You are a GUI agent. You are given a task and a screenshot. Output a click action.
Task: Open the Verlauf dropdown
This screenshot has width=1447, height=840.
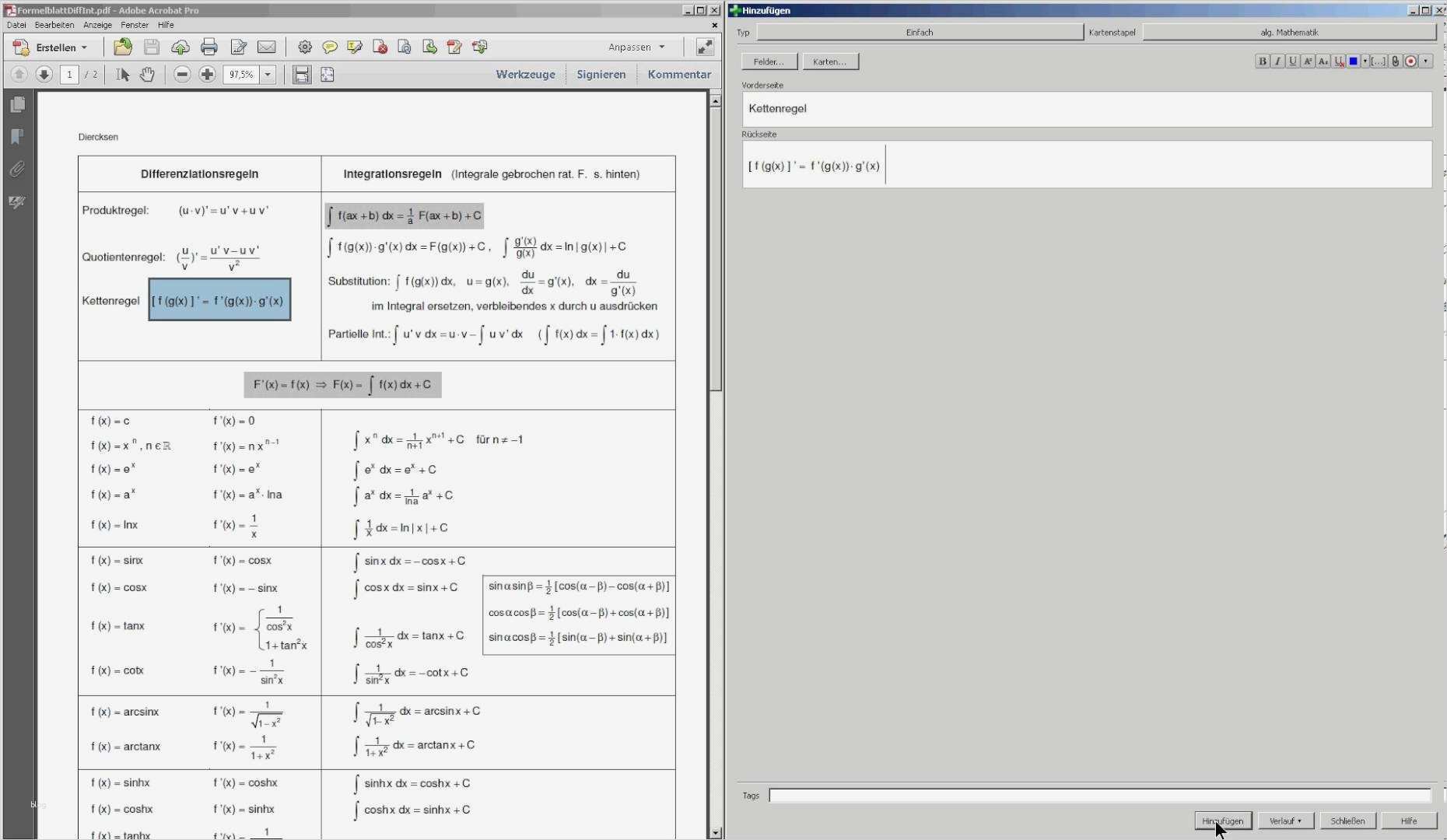tap(1285, 821)
